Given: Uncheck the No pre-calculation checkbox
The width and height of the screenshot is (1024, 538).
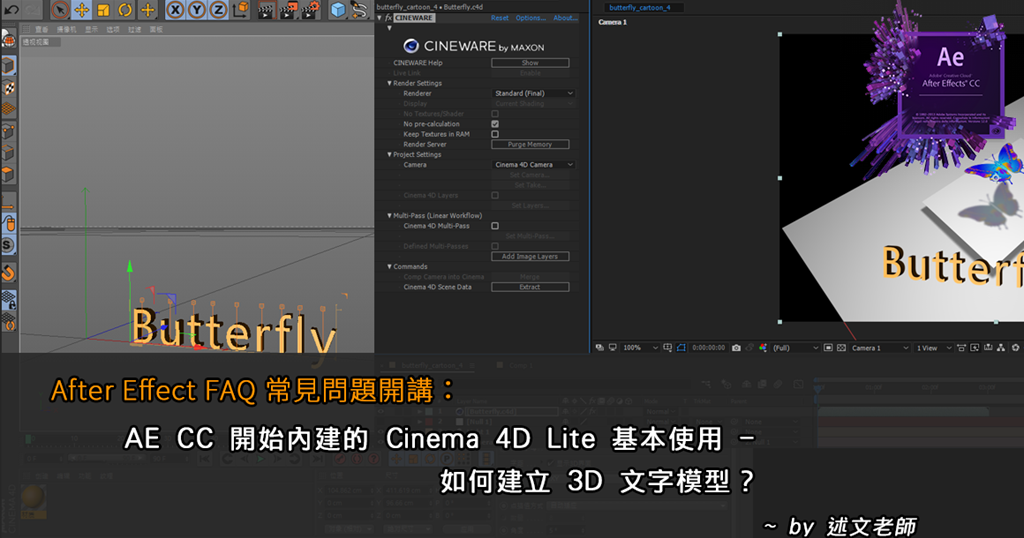Looking at the screenshot, I should pyautogui.click(x=495, y=124).
